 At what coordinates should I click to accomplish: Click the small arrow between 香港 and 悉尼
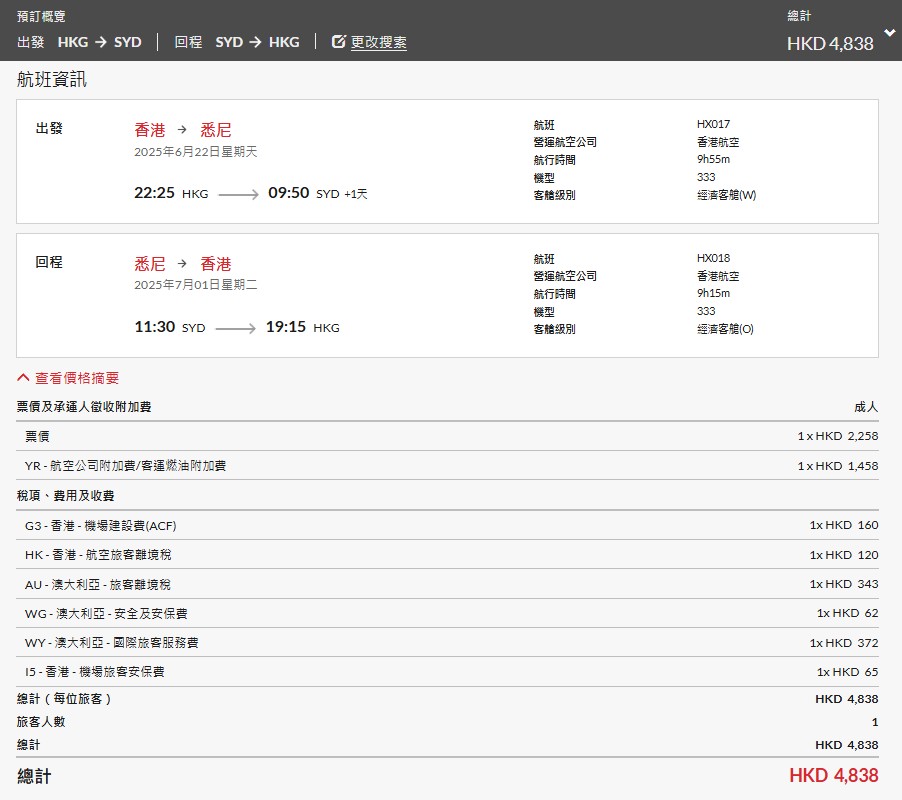tap(182, 130)
